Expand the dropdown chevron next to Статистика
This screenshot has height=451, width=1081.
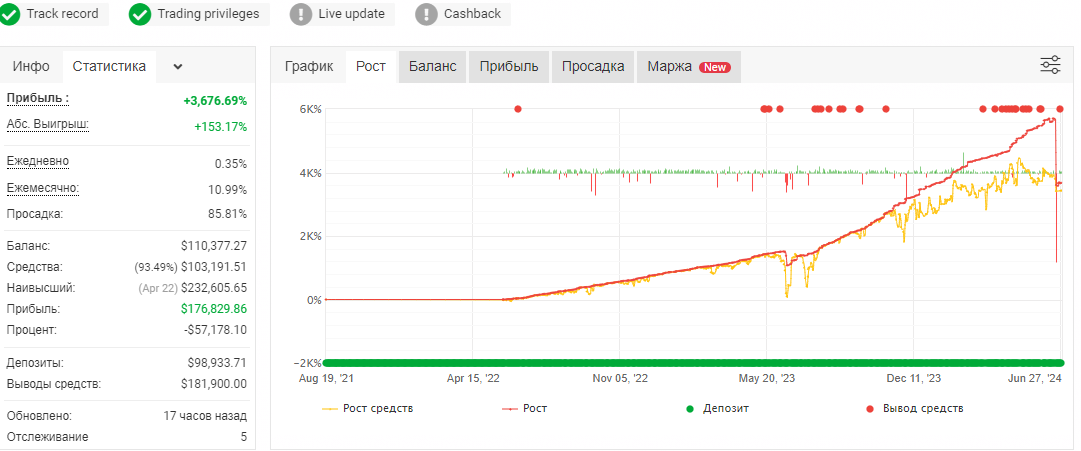pos(178,67)
